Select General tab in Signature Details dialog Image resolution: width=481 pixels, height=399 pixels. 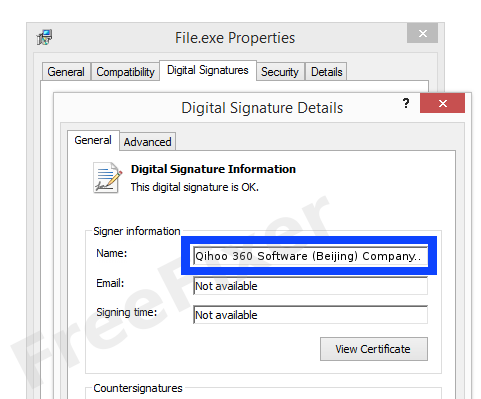click(93, 140)
